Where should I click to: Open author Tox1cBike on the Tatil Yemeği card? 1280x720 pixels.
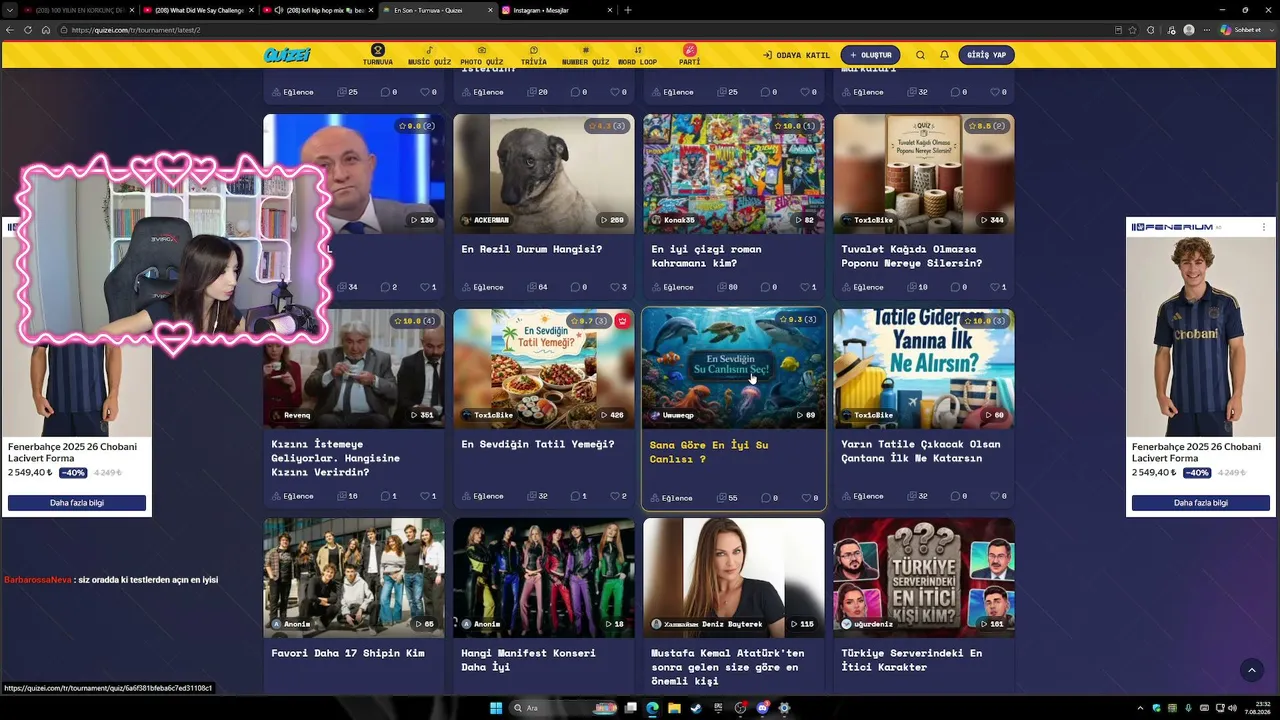(x=487, y=415)
